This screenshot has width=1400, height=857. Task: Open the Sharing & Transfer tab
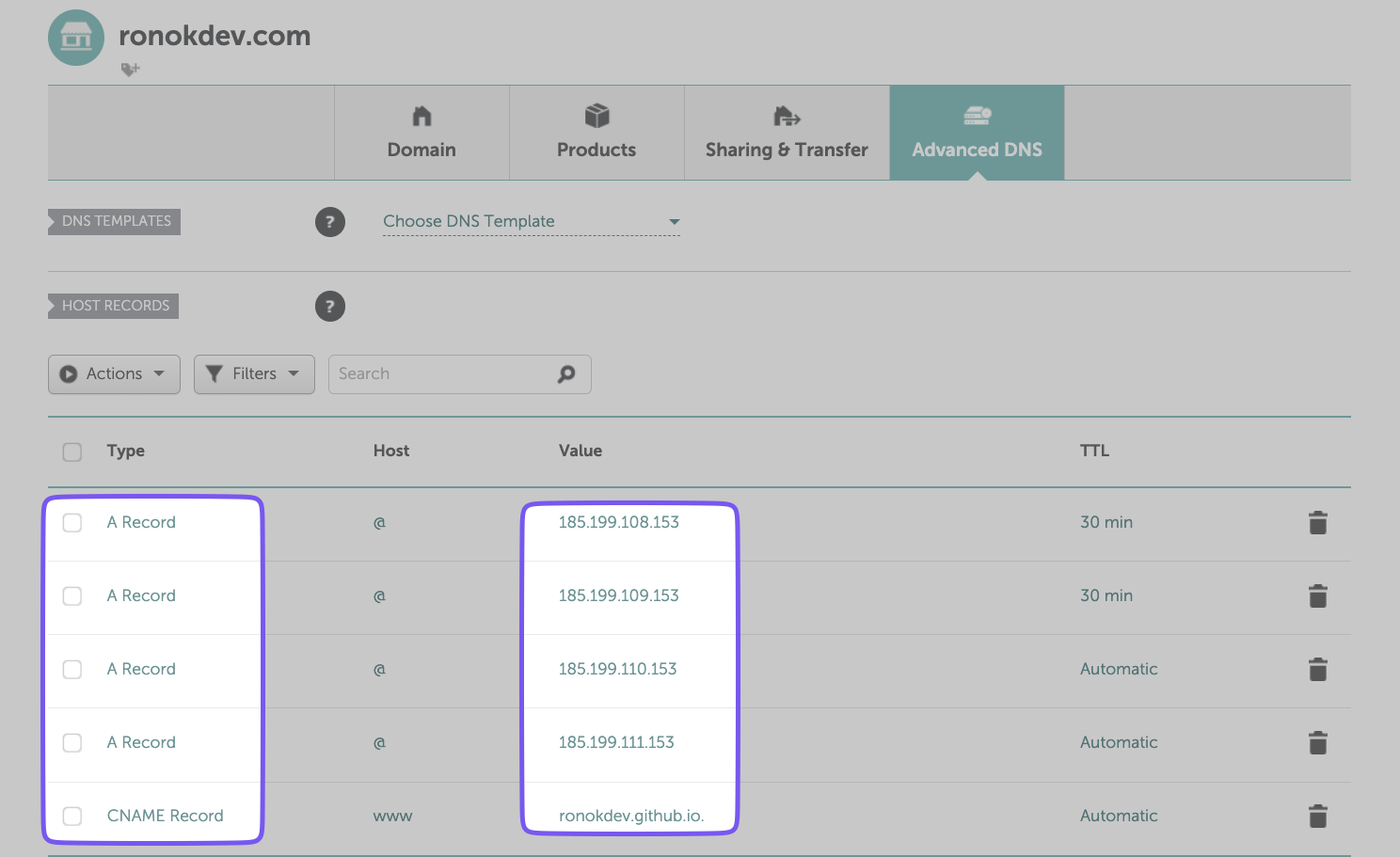pos(787,133)
